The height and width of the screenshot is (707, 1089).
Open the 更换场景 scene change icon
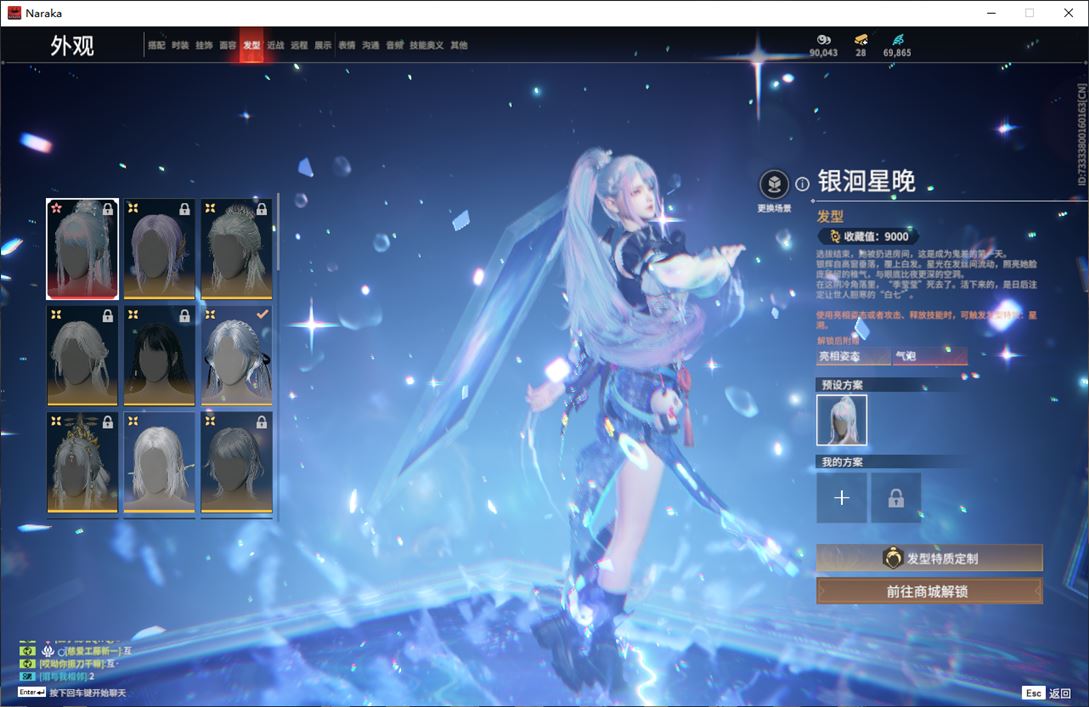point(774,185)
